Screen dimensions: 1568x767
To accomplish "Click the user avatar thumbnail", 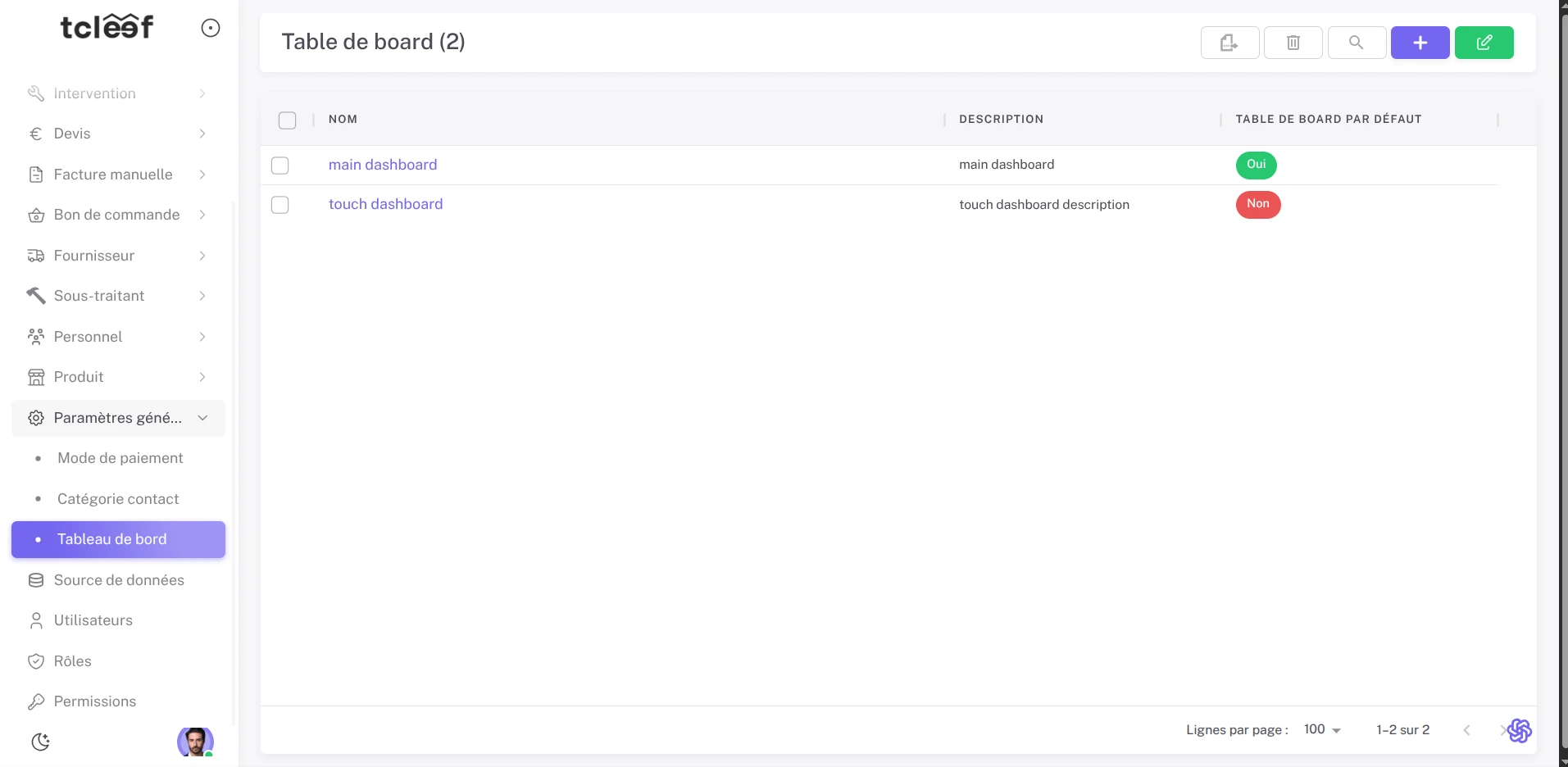I will 195,742.
